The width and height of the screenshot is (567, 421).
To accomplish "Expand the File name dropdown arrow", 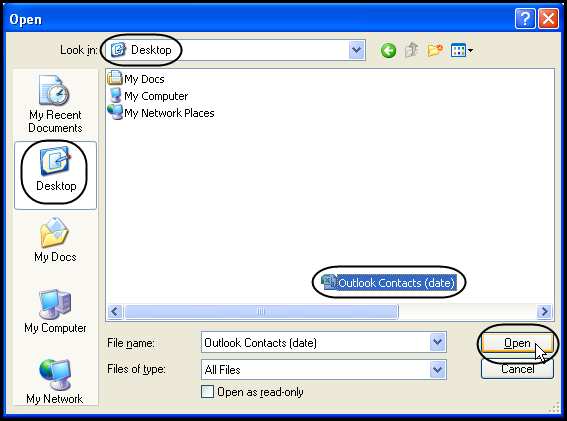I will (x=438, y=342).
